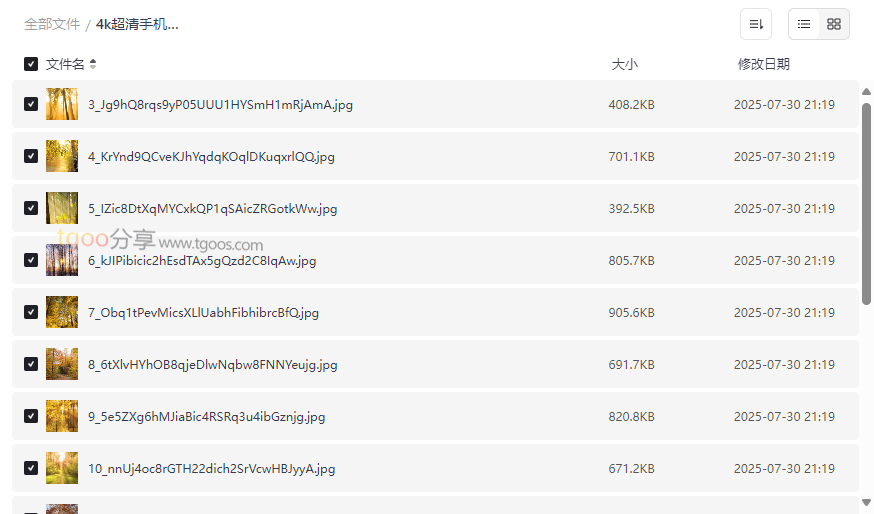Click the 4k超清手机... breadcrumb folder
874x514 pixels.
pyautogui.click(x=137, y=24)
